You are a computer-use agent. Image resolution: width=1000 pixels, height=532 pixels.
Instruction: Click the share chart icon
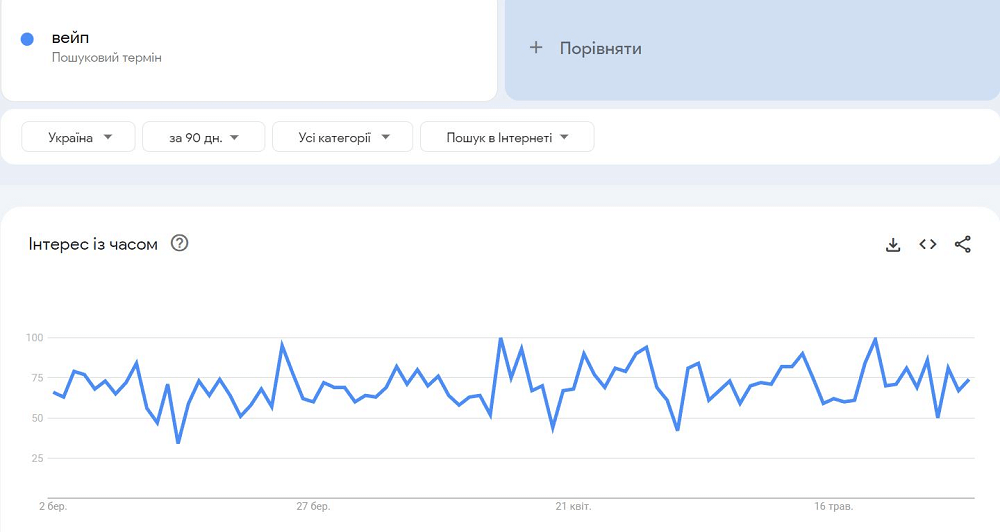963,244
